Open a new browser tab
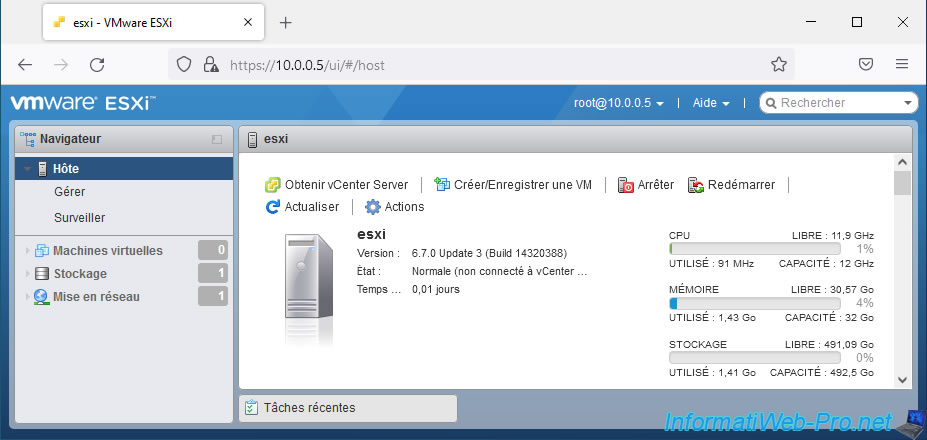927x440 pixels. (x=285, y=22)
